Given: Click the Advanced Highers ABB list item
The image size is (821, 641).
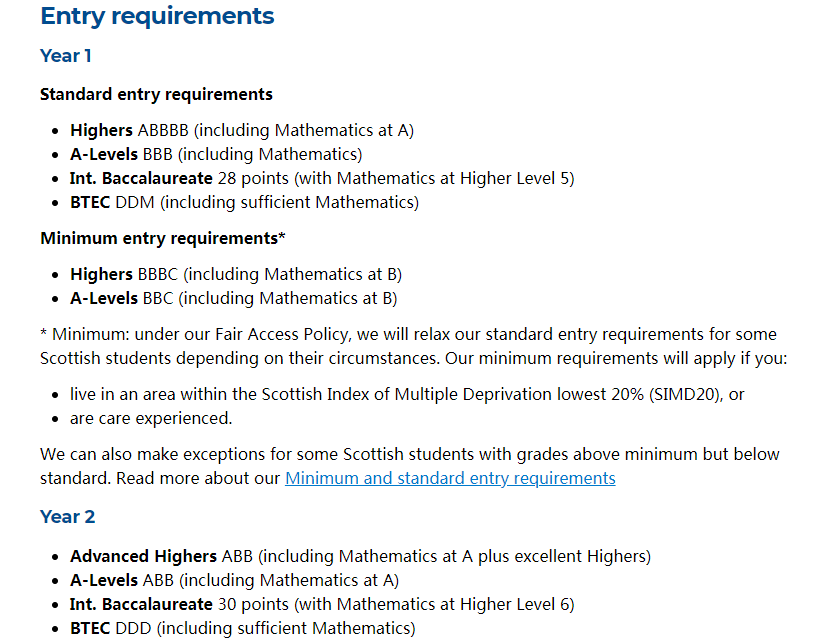Looking at the screenshot, I should click(360, 556).
